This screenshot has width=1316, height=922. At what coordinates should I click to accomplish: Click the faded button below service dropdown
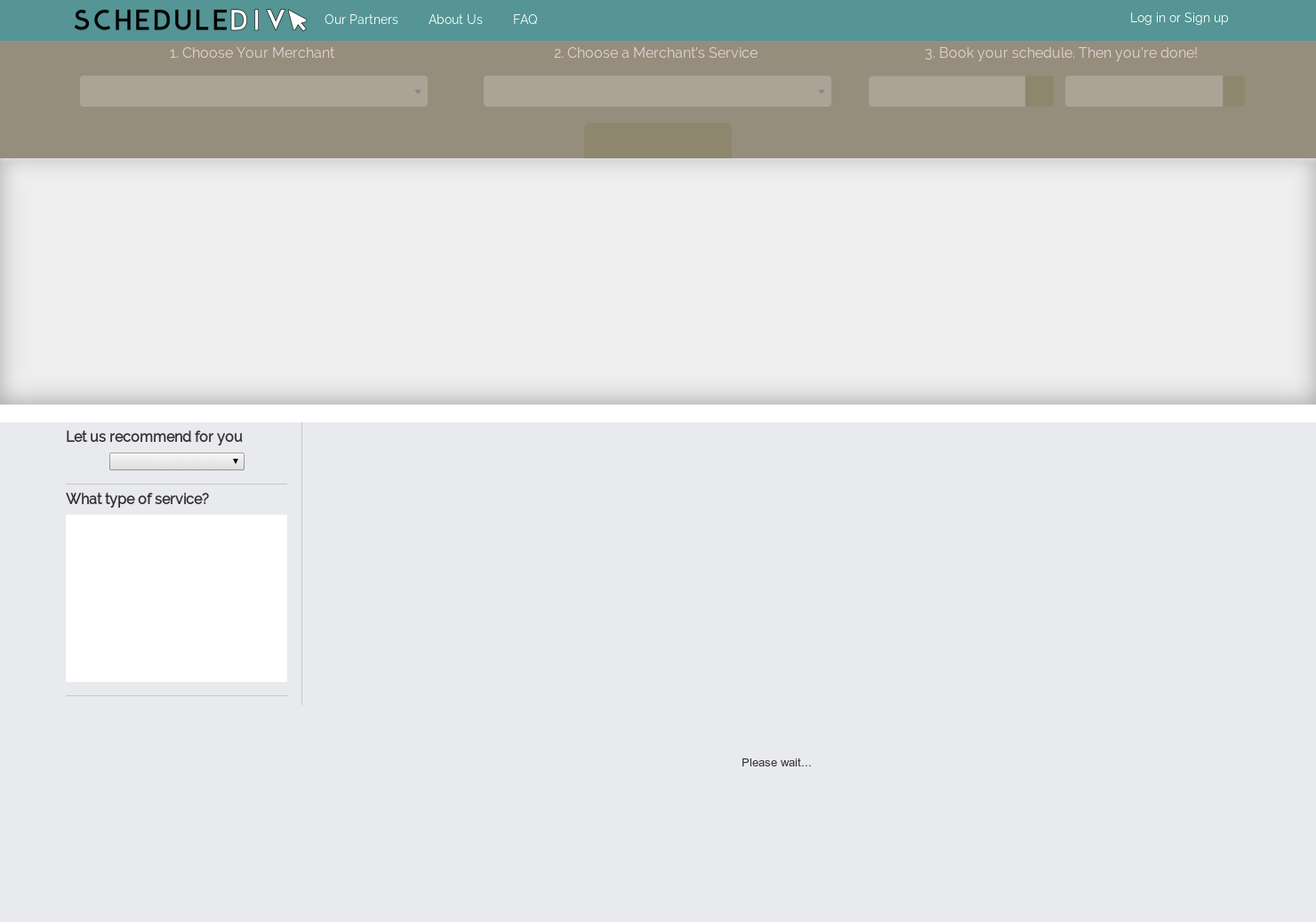(x=658, y=140)
